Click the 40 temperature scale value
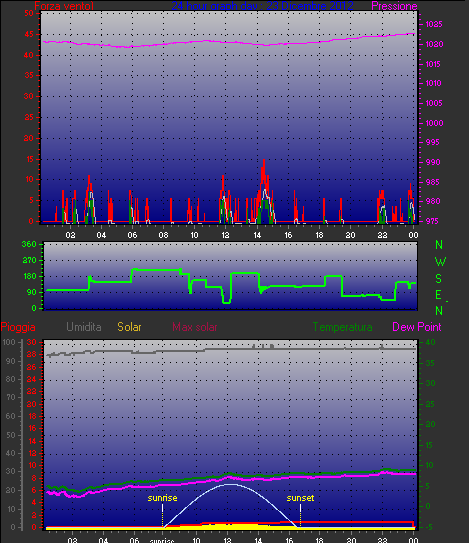 pyautogui.click(x=430, y=342)
